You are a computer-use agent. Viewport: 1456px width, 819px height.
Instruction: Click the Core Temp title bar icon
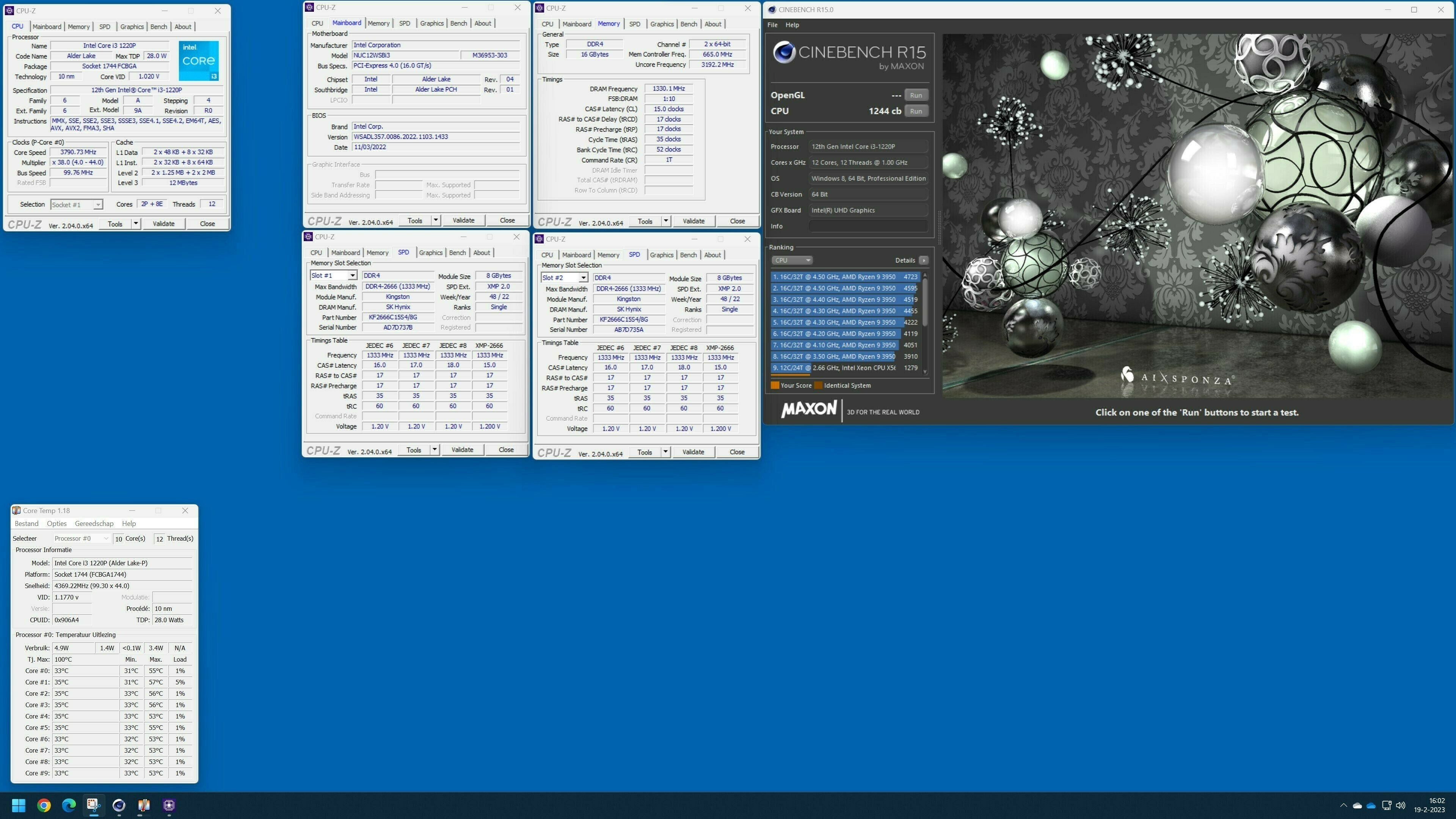tap(16, 510)
